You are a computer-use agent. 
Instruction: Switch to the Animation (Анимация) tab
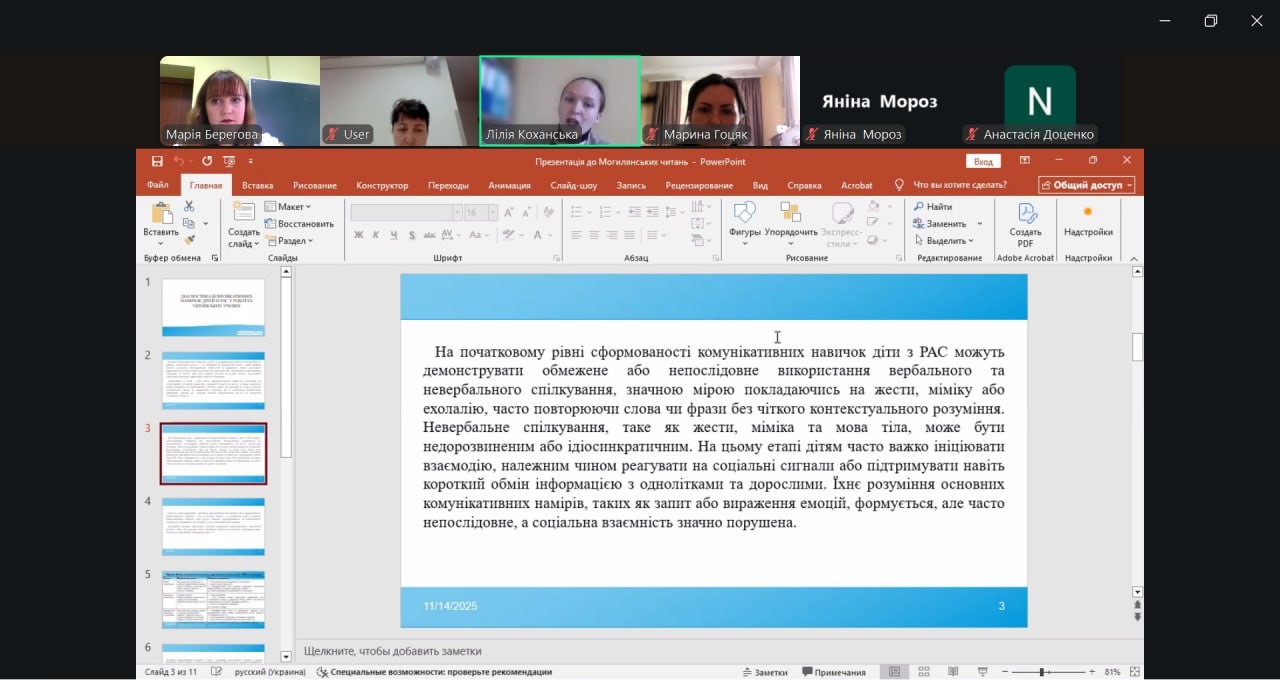(x=509, y=185)
